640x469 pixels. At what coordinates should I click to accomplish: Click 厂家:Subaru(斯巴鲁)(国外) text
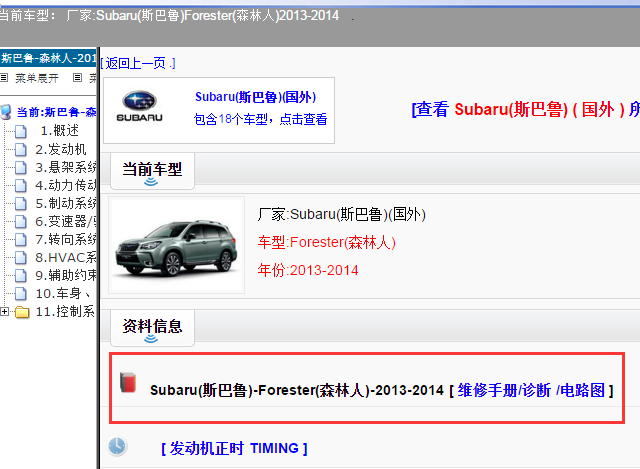tap(342, 214)
